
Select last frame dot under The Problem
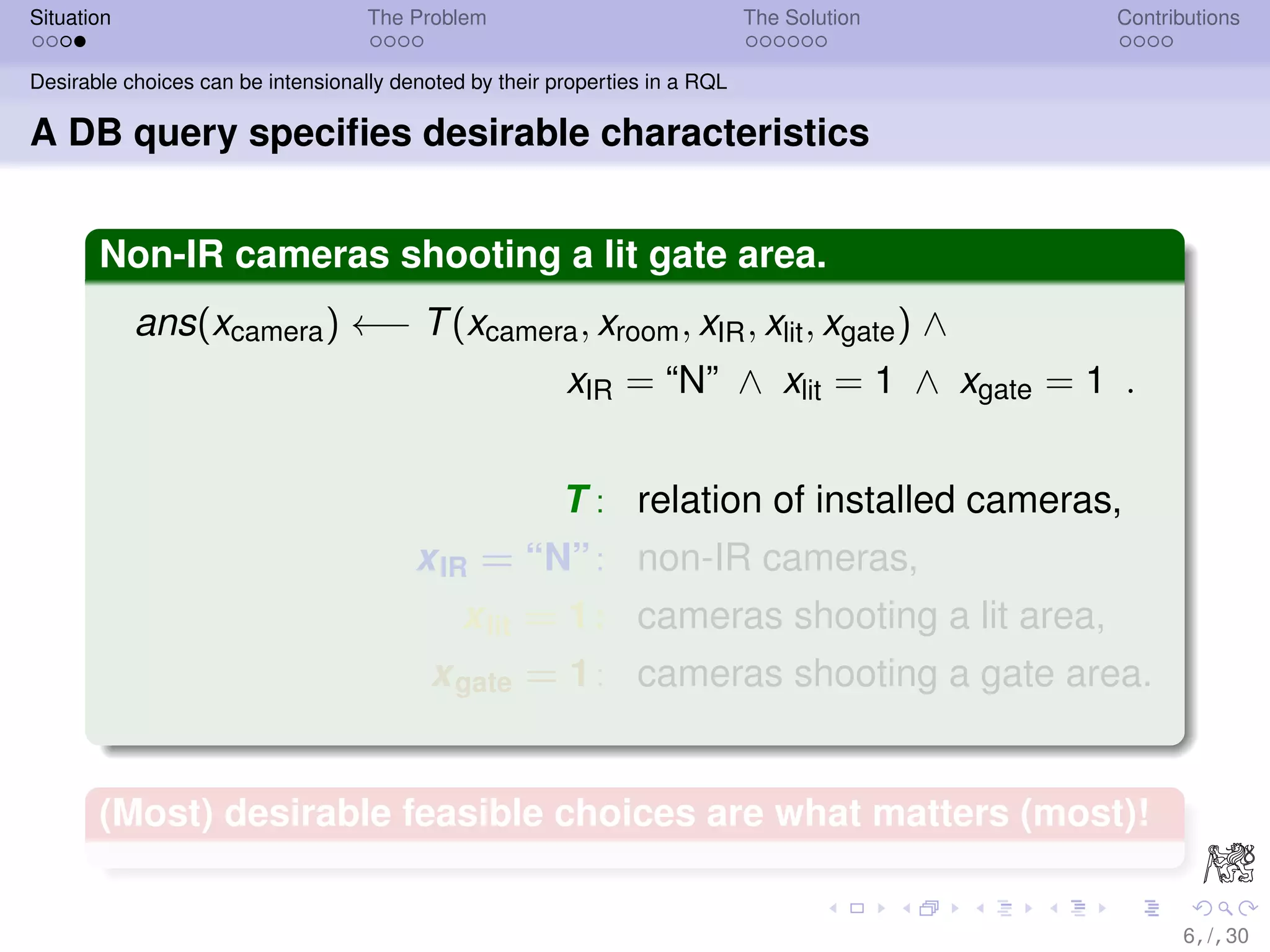[417, 42]
